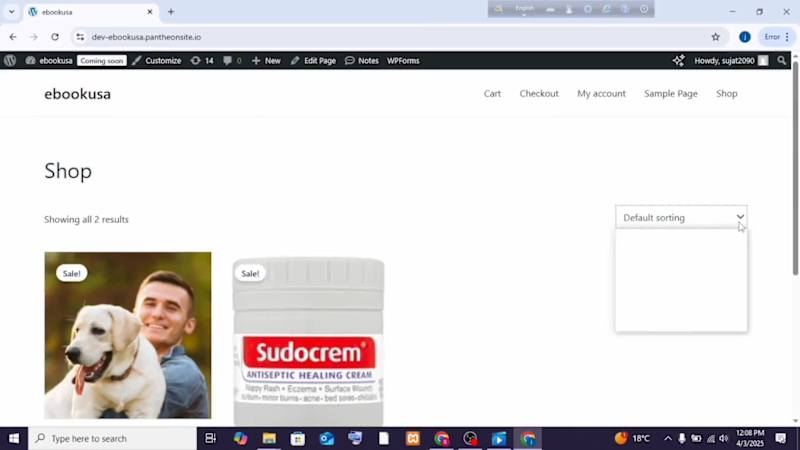800x450 pixels.
Task: Click the Sudocrem product image
Action: (x=308, y=341)
